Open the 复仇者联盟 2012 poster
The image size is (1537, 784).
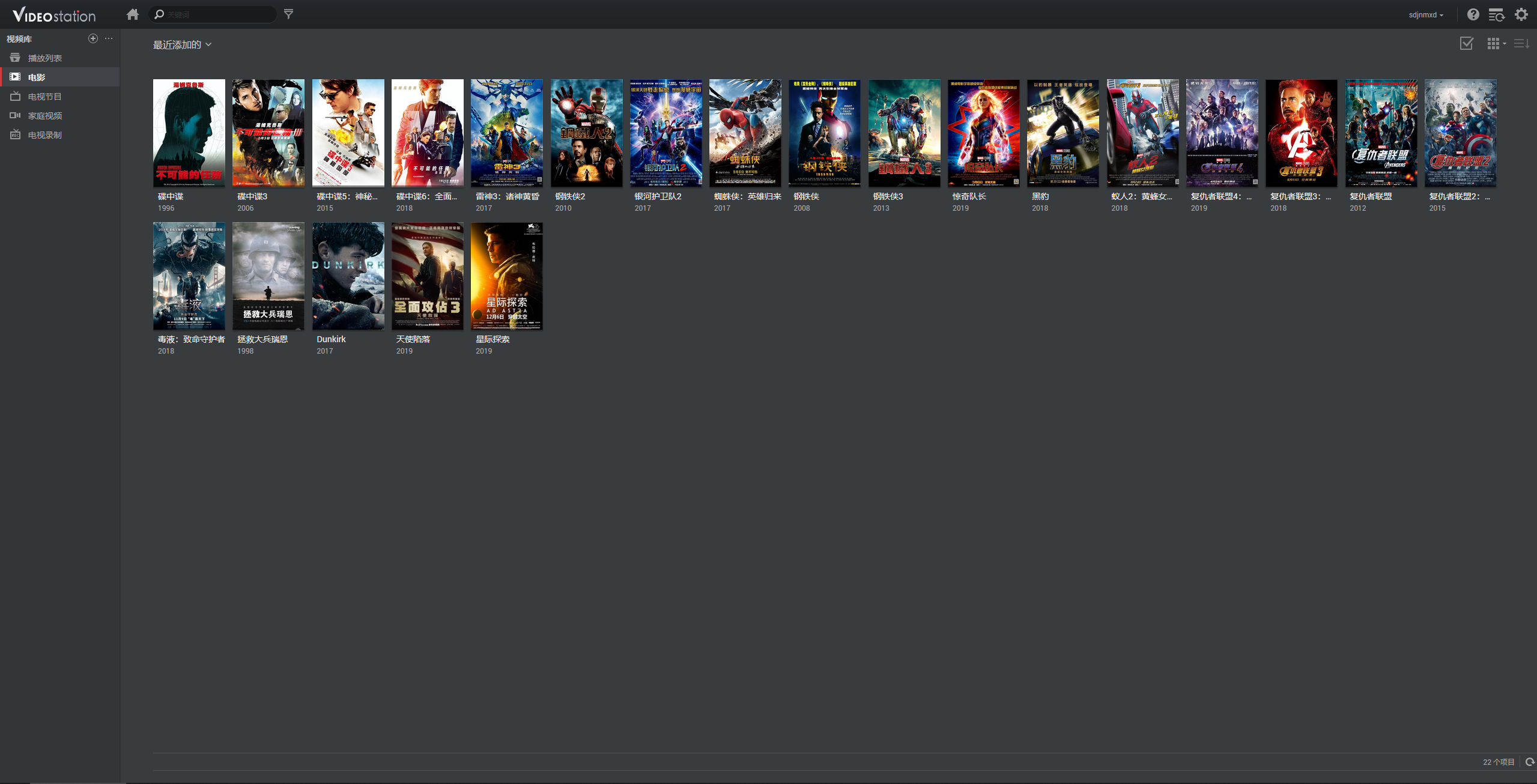1381,133
